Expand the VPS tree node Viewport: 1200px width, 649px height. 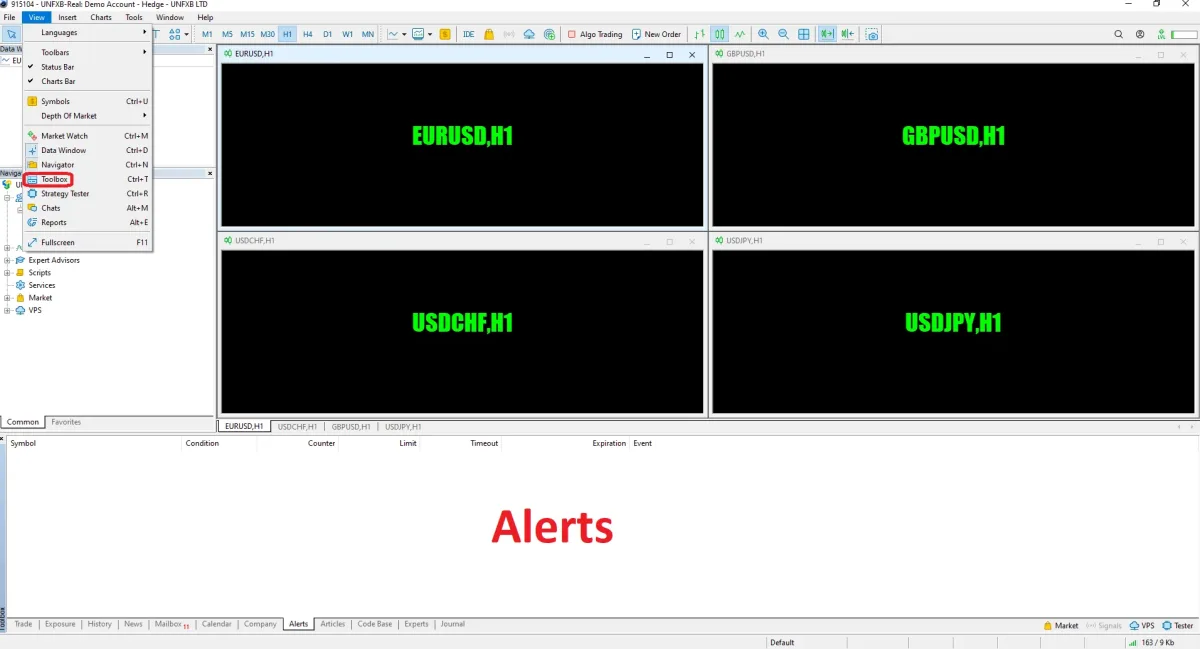click(8, 310)
